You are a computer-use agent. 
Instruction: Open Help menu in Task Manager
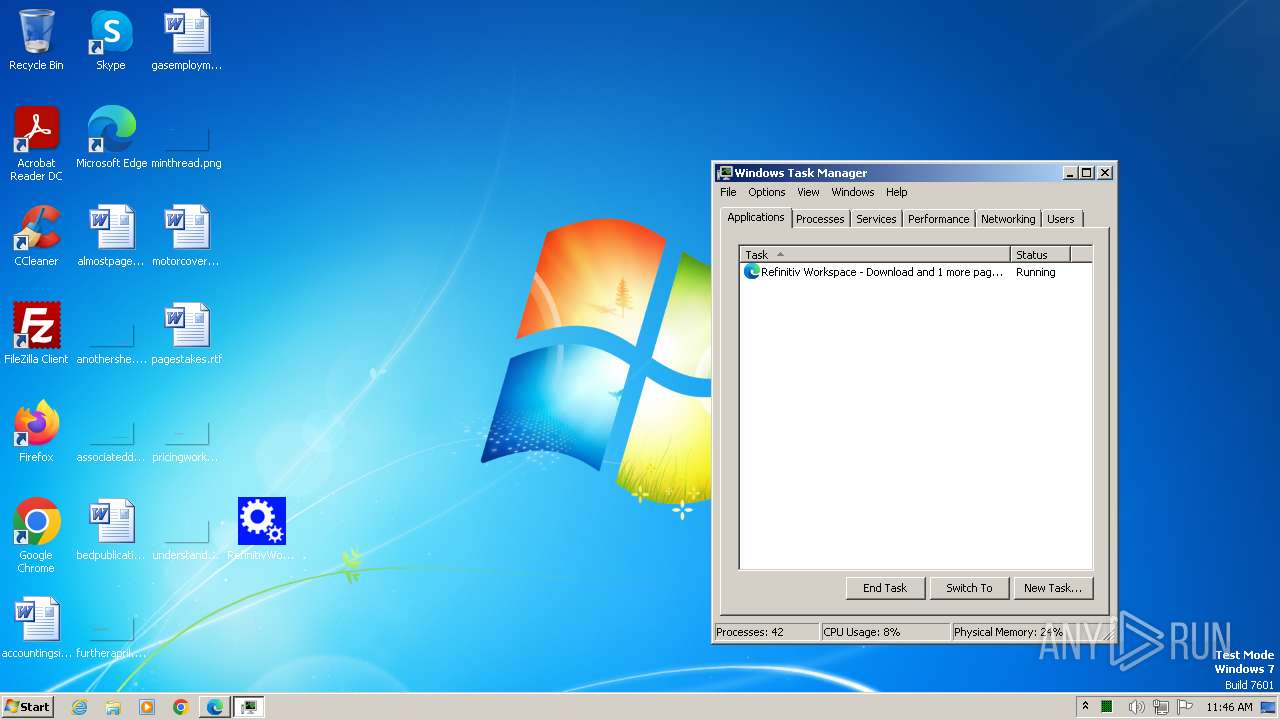click(897, 192)
